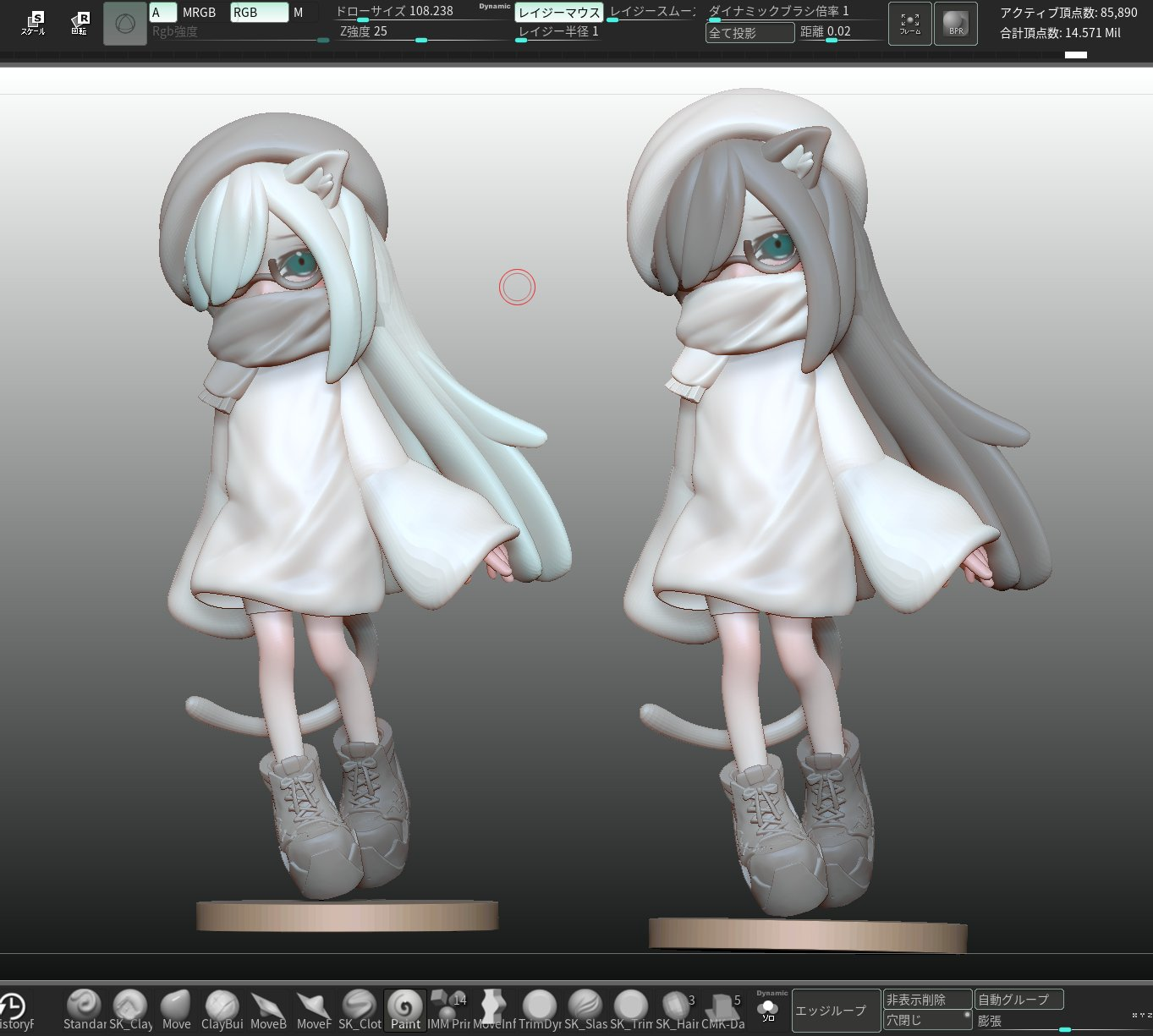Enable the M material mode
The height and width of the screenshot is (1036, 1153).
(305, 12)
